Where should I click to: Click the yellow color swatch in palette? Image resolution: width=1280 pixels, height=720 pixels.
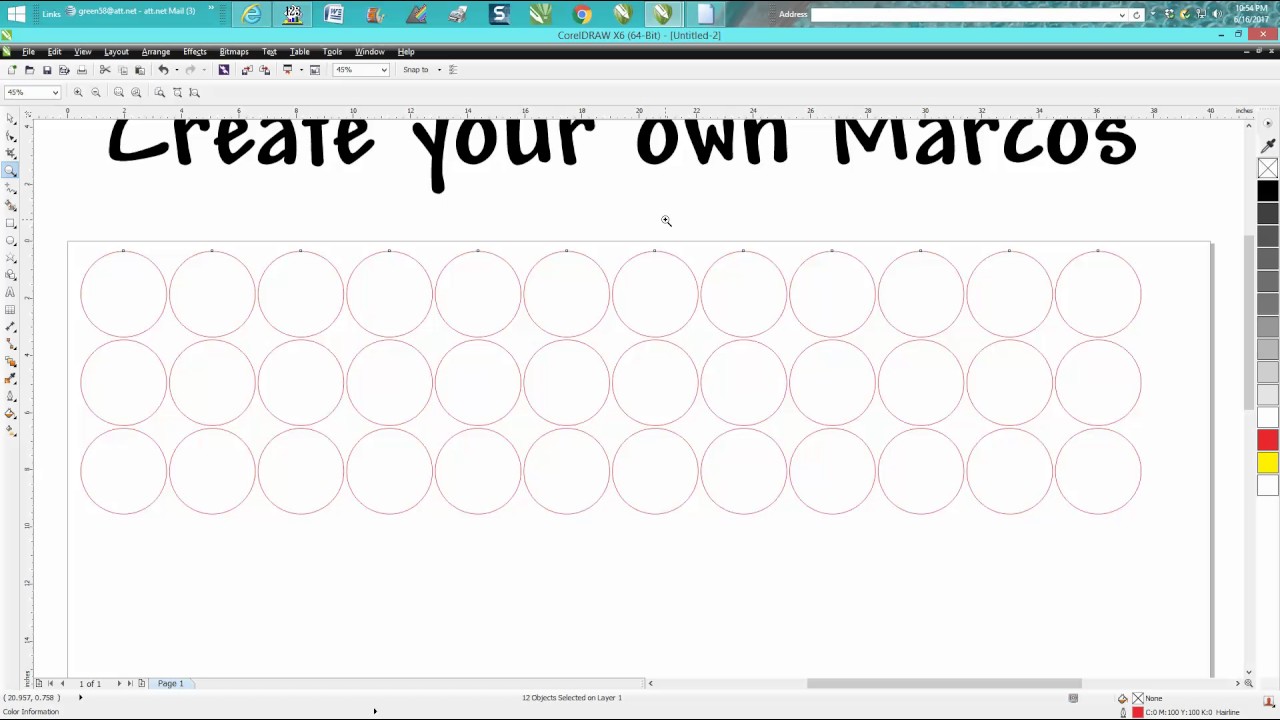pos(1267,463)
